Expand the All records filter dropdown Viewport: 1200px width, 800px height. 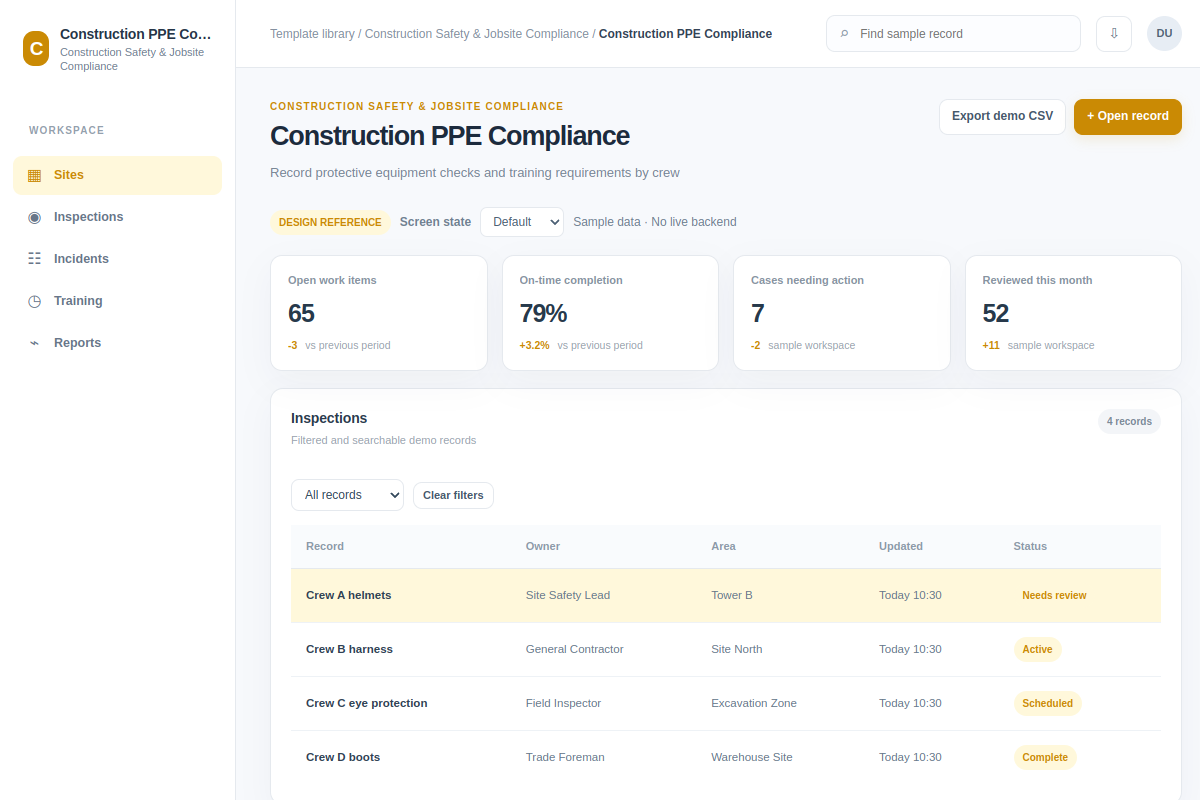(347, 495)
